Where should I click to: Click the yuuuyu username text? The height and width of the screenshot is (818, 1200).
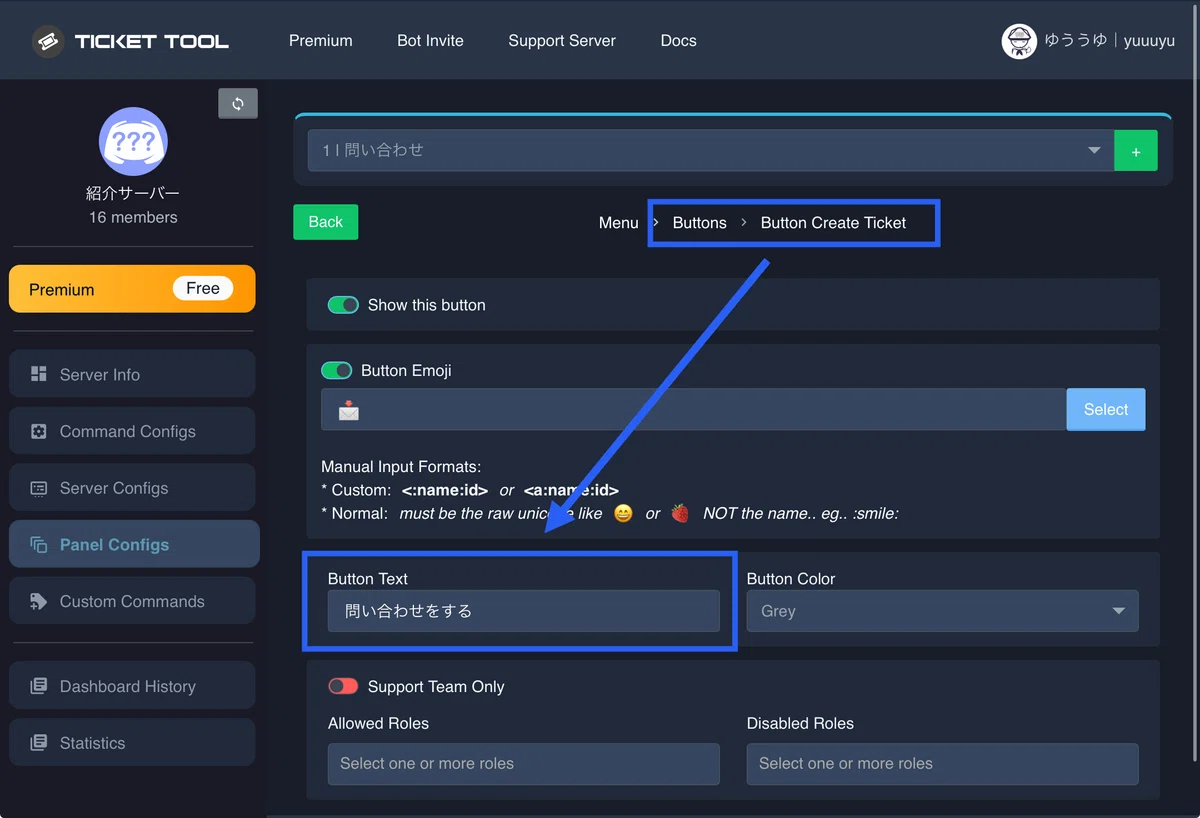click(x=1149, y=41)
